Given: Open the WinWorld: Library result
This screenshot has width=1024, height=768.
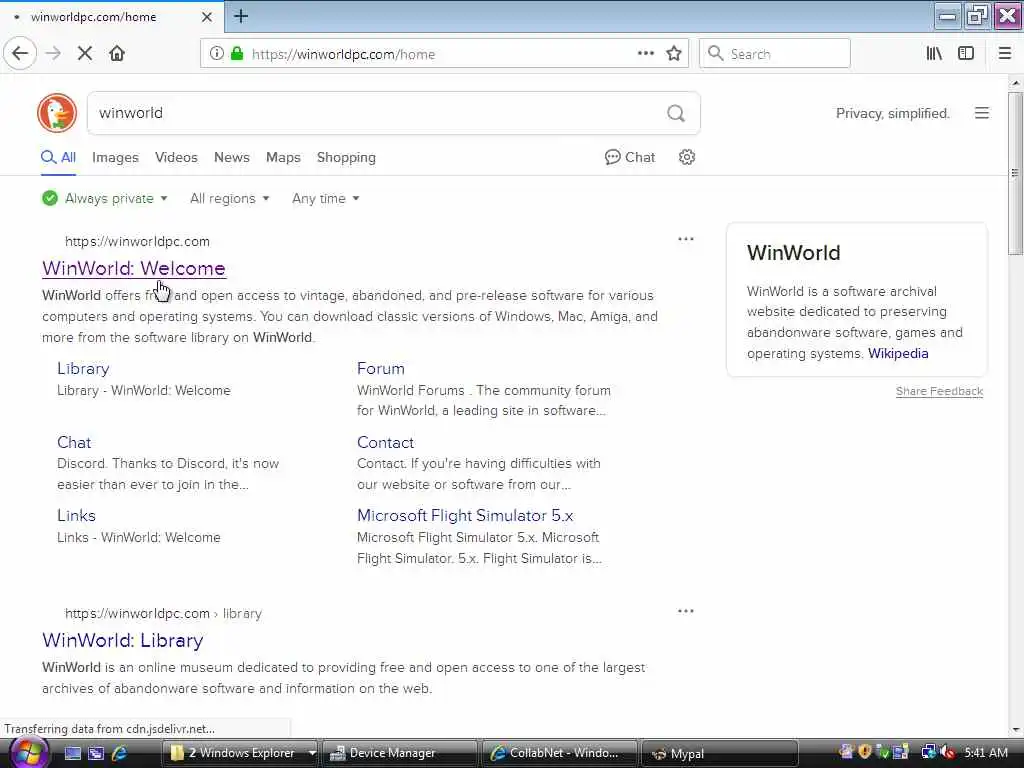Looking at the screenshot, I should click(123, 640).
